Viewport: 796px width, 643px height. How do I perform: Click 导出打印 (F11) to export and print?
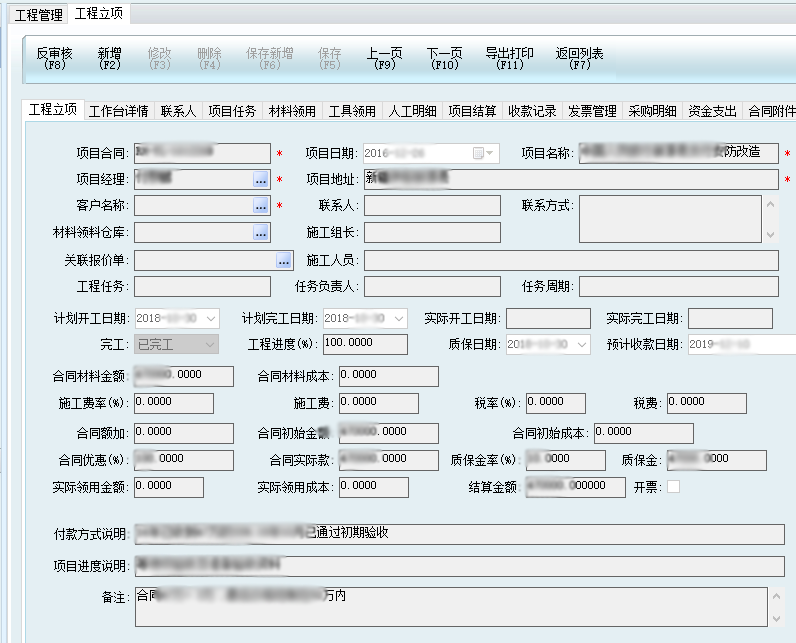[510, 58]
